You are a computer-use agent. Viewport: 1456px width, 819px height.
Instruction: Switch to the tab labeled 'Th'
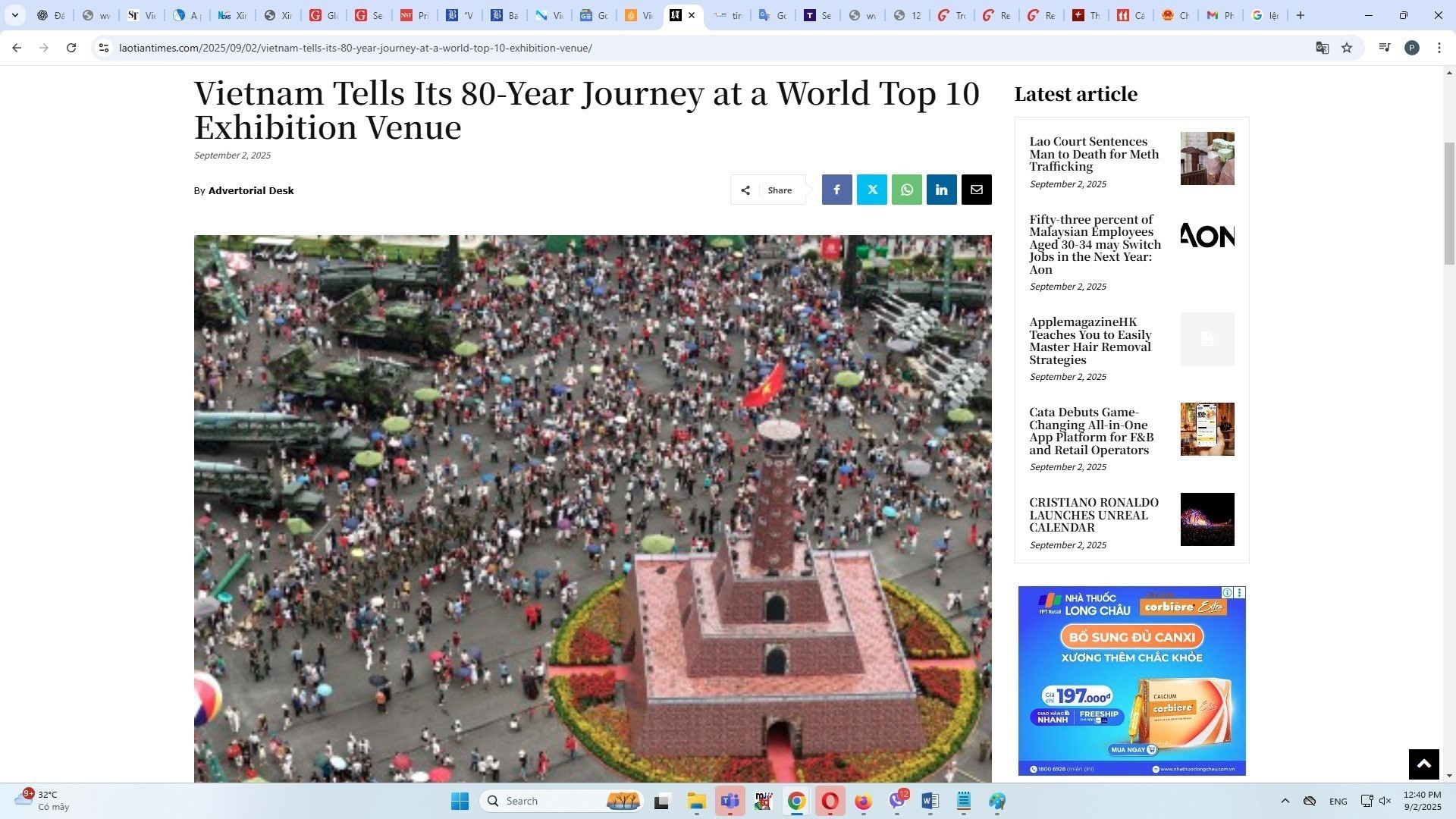click(1085, 15)
